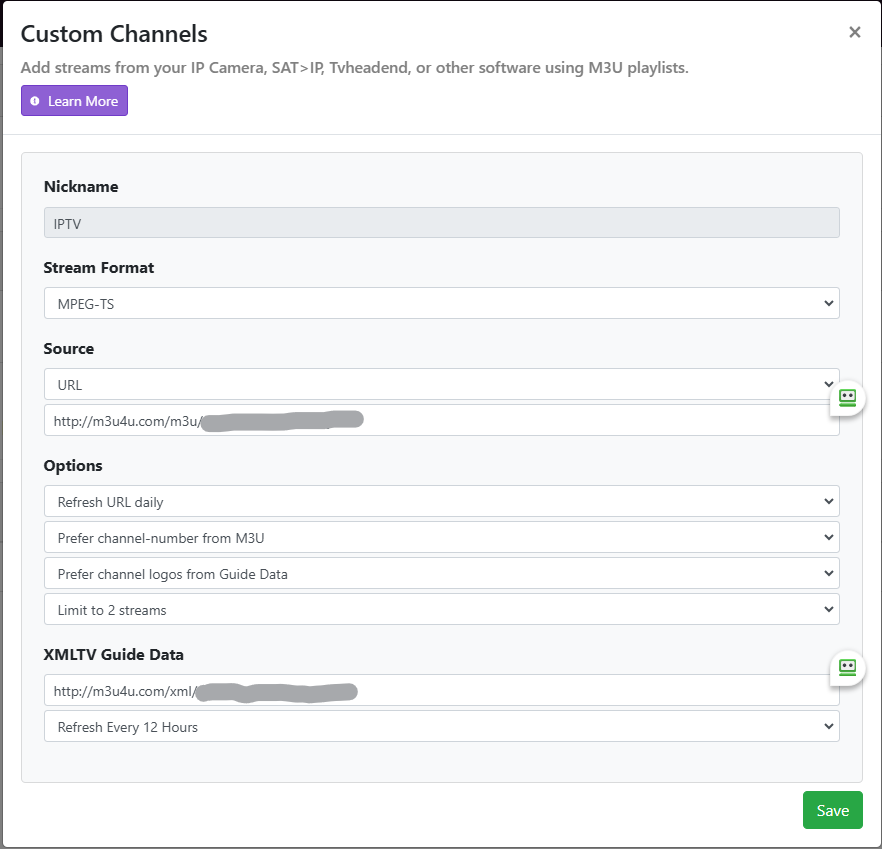Change the Prefer channel-number from M3U option
This screenshot has height=849, width=882.
(x=441, y=538)
